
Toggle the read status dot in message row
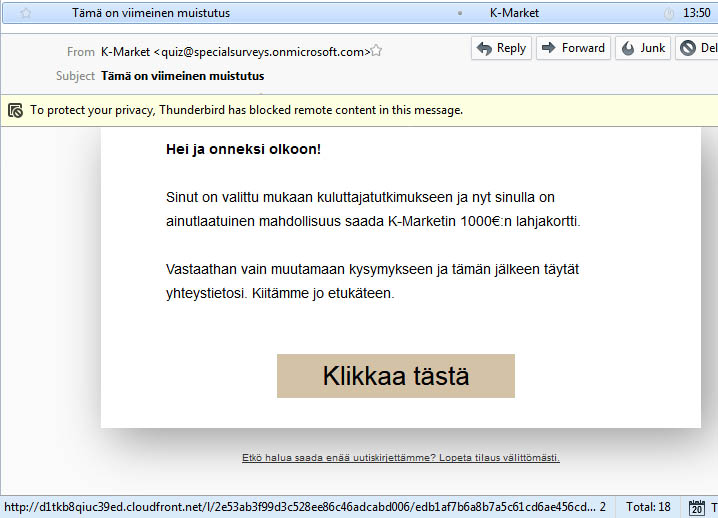pos(460,13)
